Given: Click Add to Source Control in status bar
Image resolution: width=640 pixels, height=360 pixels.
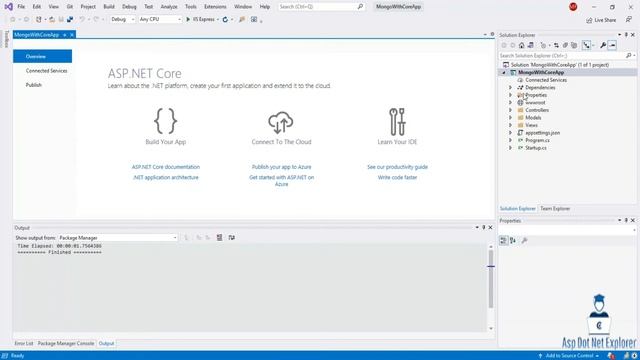Looking at the screenshot, I should click(x=569, y=356).
